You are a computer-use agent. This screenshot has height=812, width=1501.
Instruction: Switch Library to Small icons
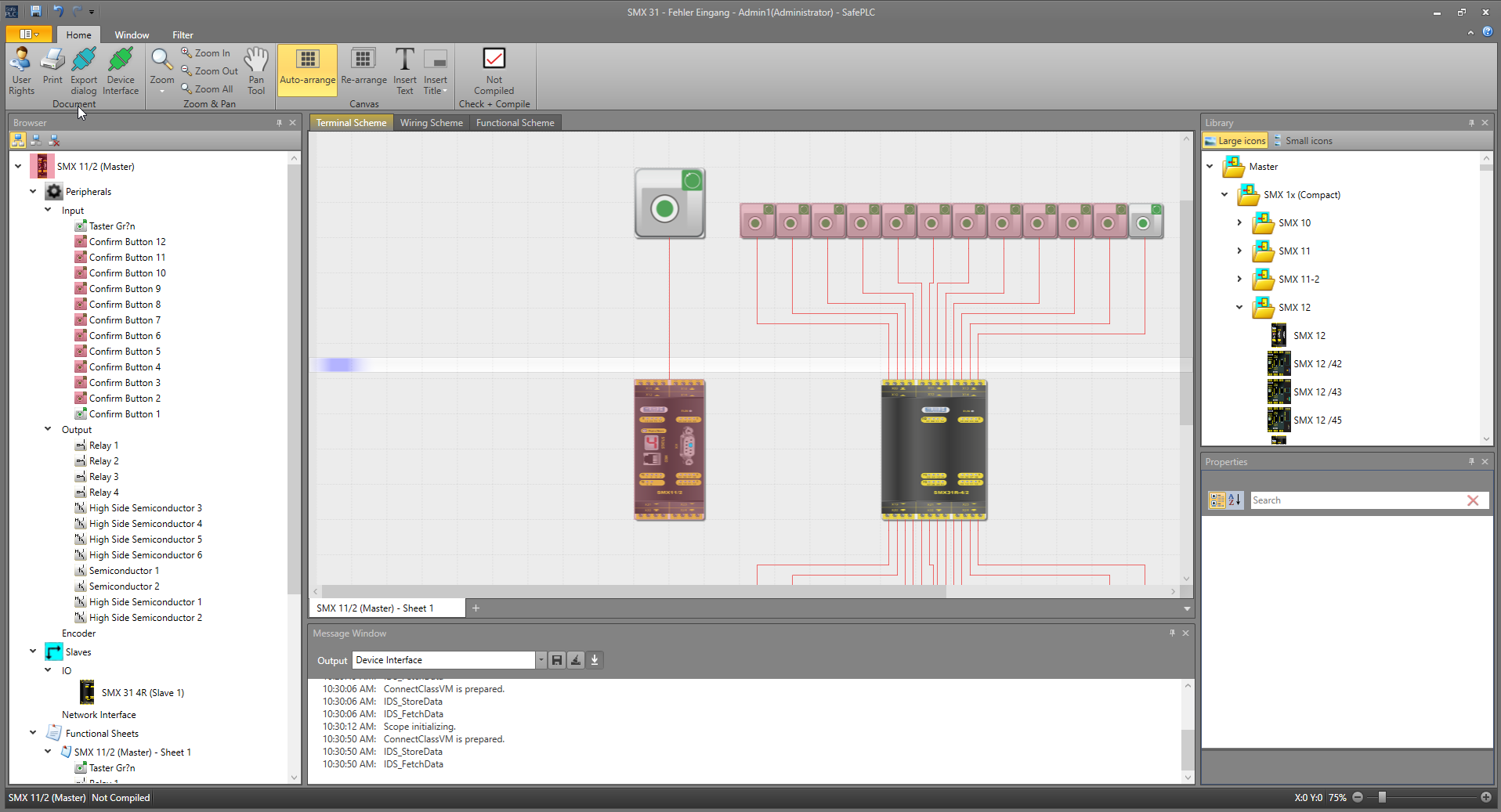(1303, 140)
